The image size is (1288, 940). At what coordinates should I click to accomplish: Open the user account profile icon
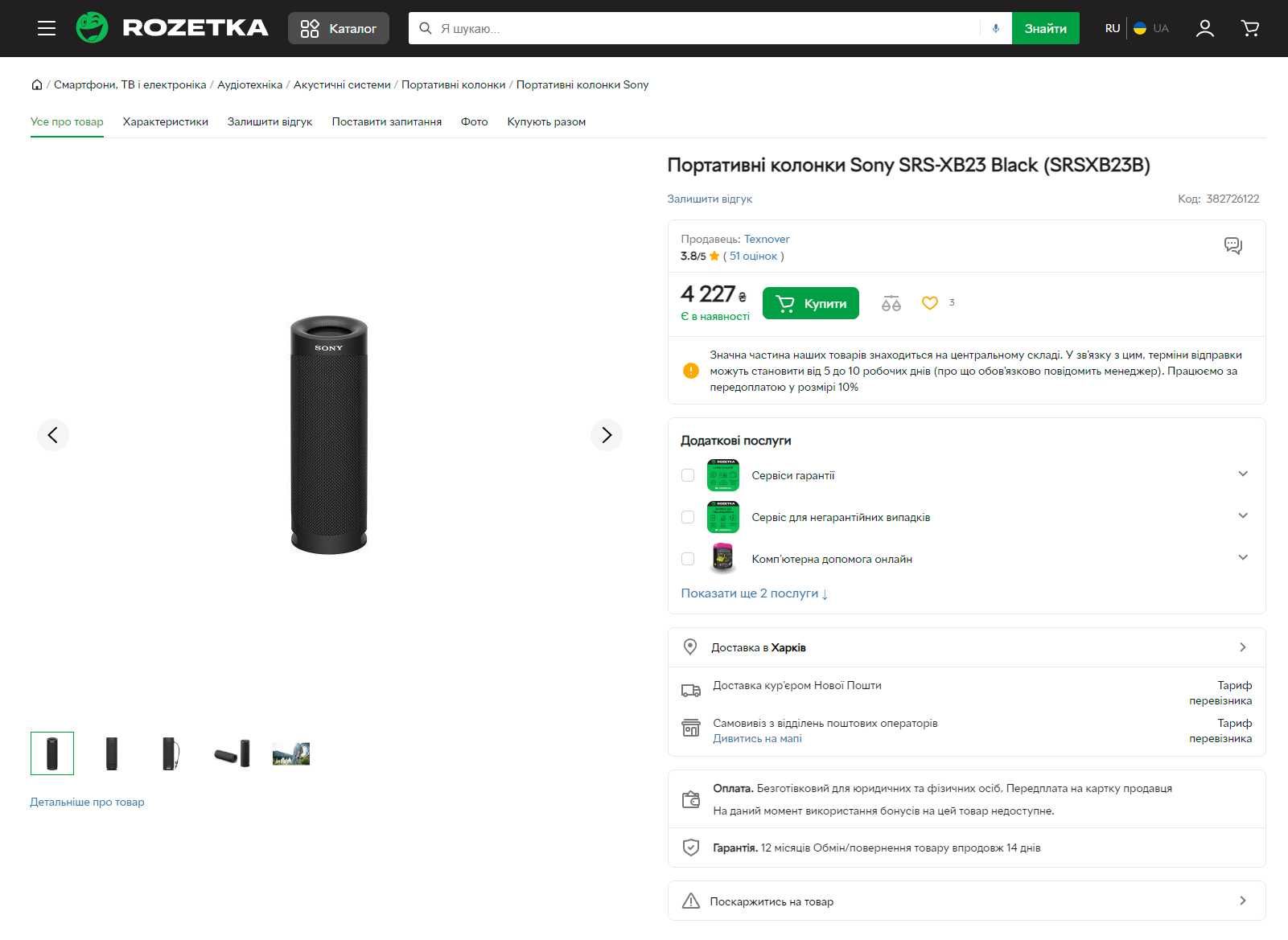coord(1204,28)
